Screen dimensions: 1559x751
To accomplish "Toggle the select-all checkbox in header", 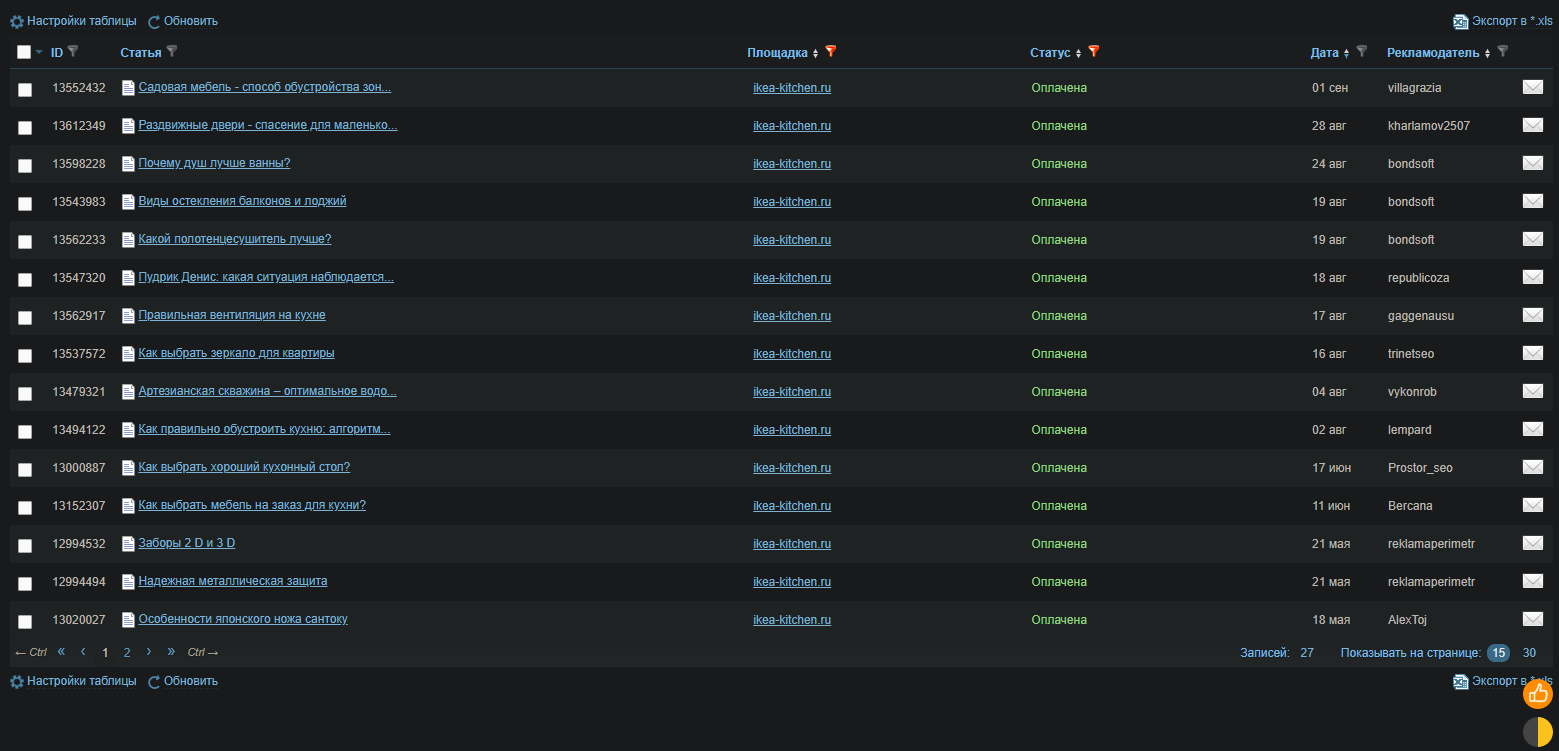I will [24, 52].
